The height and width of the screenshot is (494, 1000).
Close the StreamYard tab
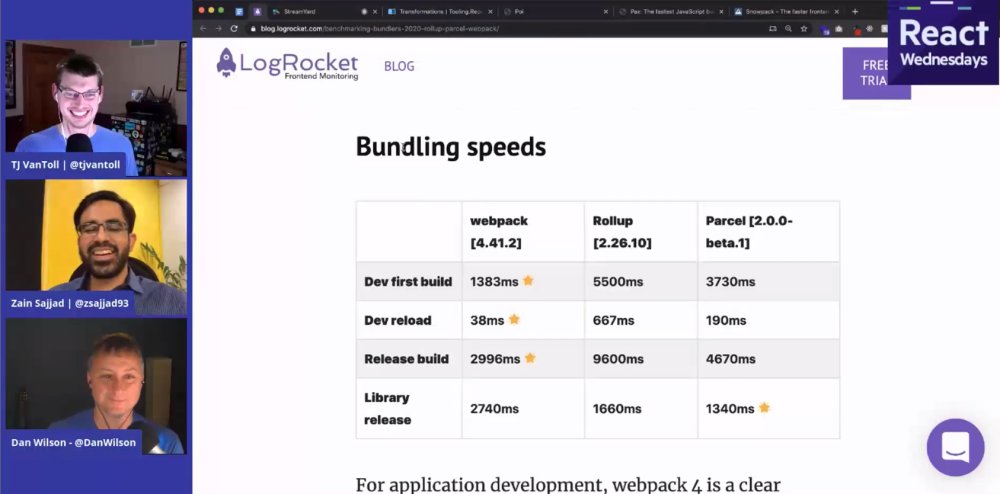(x=375, y=11)
